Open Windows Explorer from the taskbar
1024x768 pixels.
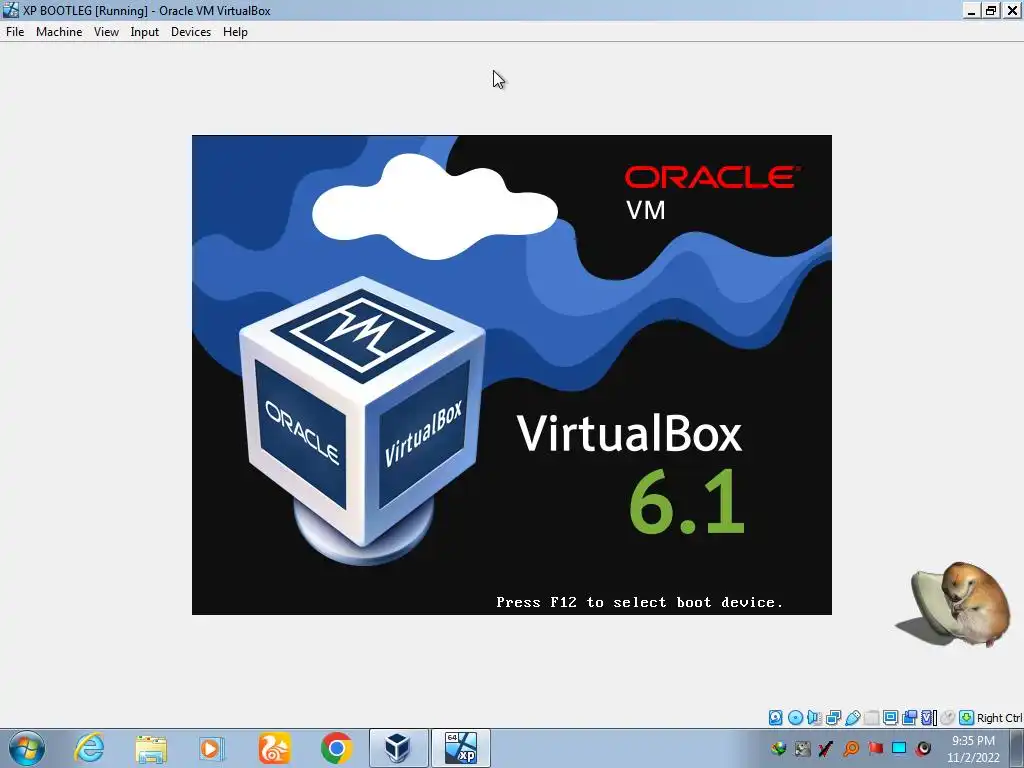(151, 748)
